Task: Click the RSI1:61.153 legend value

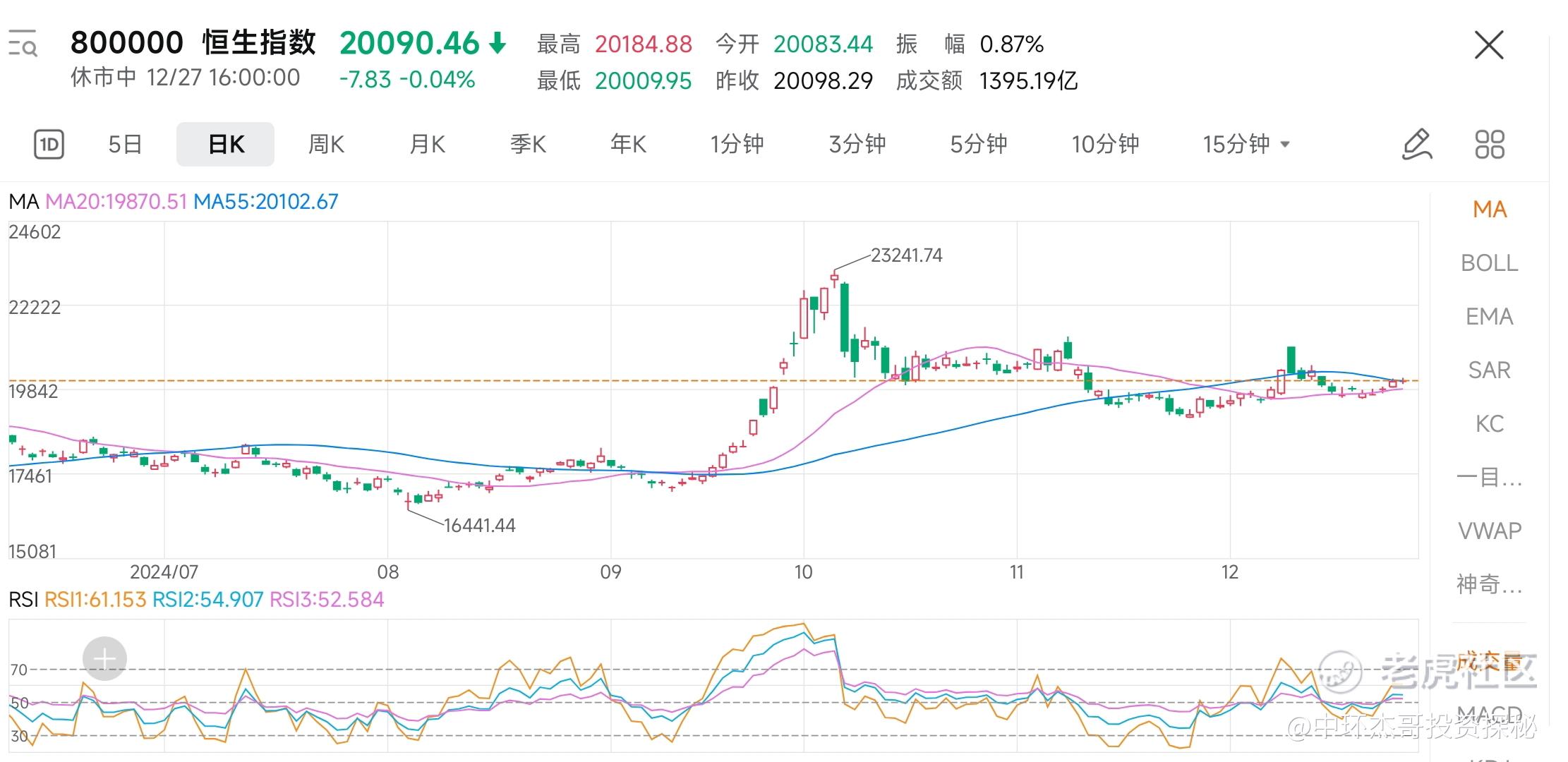Action: [95, 600]
